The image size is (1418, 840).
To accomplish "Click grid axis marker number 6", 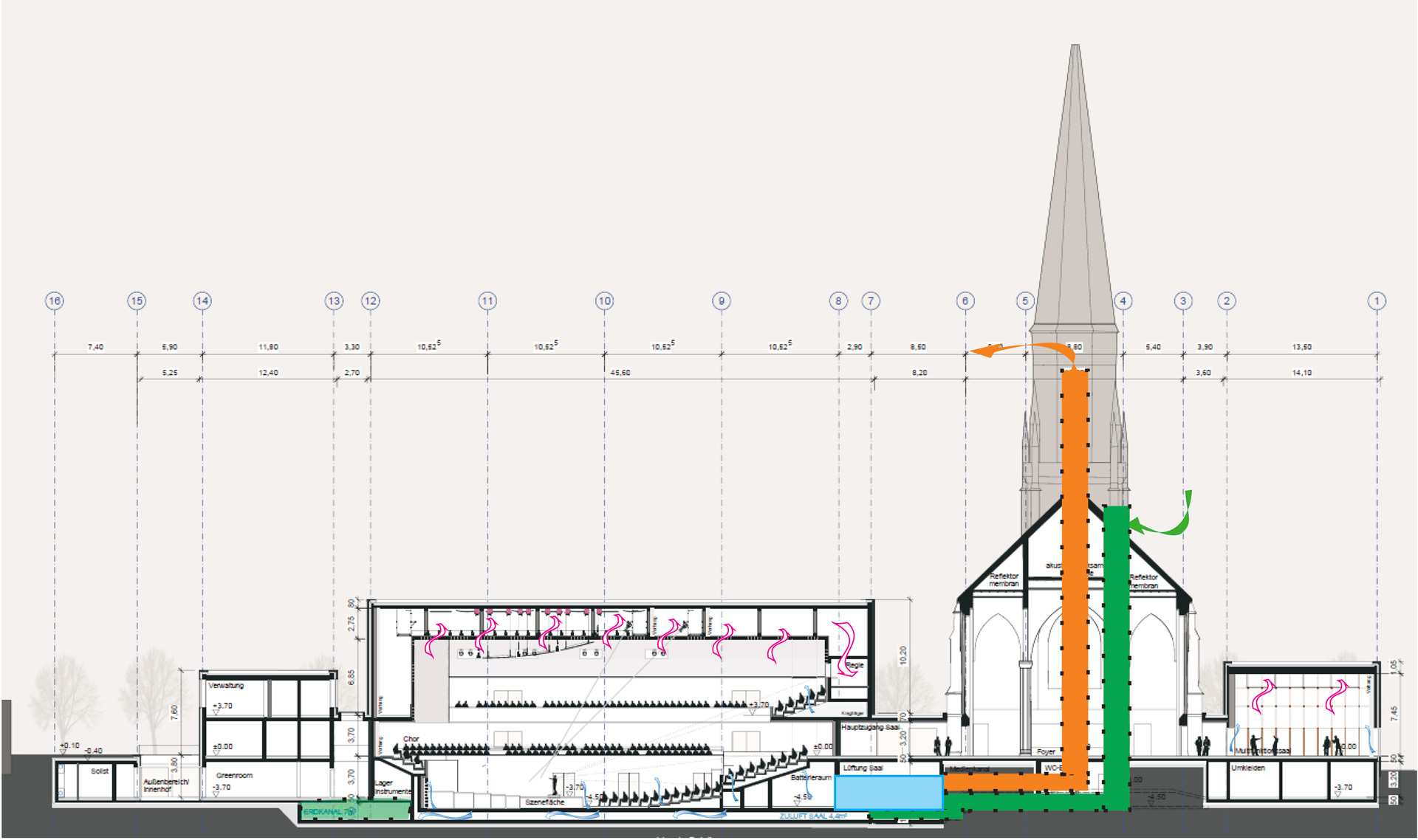I will [x=965, y=300].
